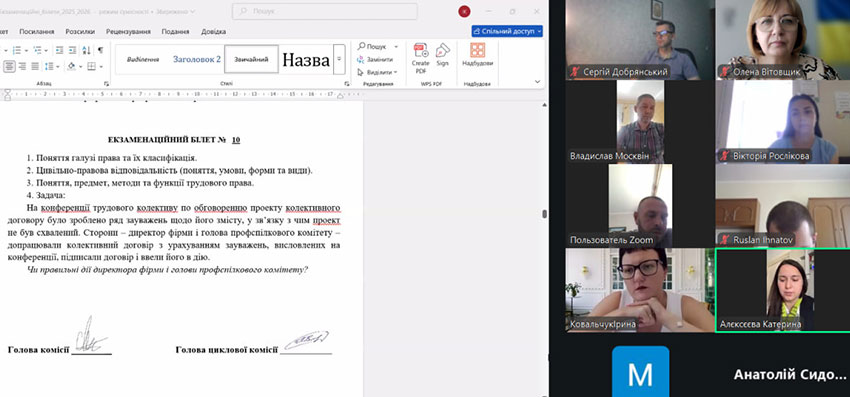Open the line spacing dropdown arrow

[x=58, y=67]
